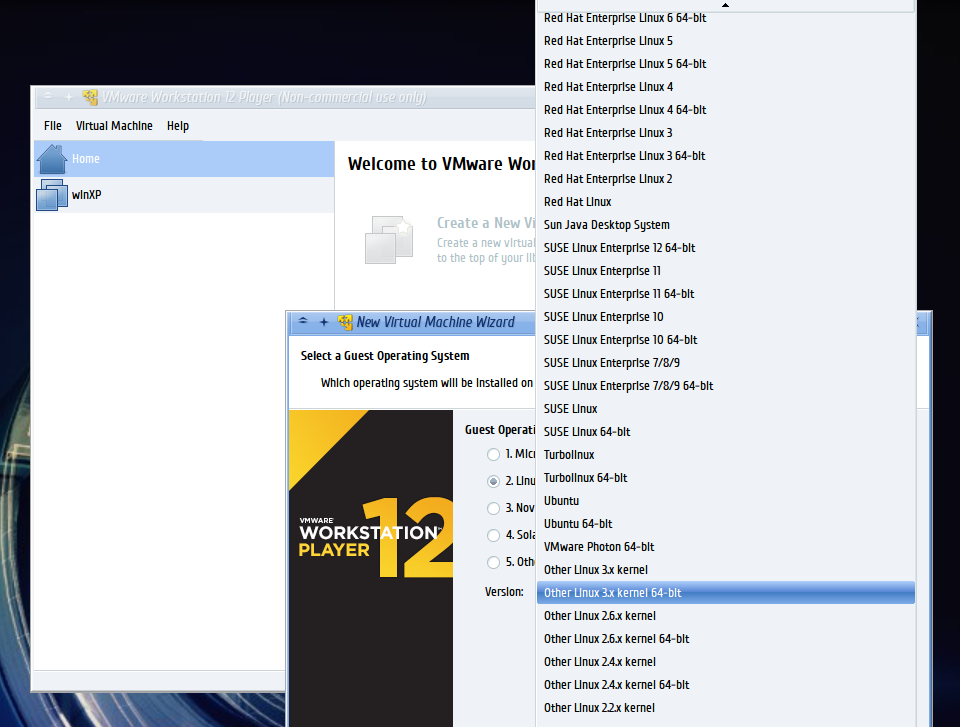This screenshot has height=727, width=960.
Task: Select Home in the library list
Action: point(184,159)
